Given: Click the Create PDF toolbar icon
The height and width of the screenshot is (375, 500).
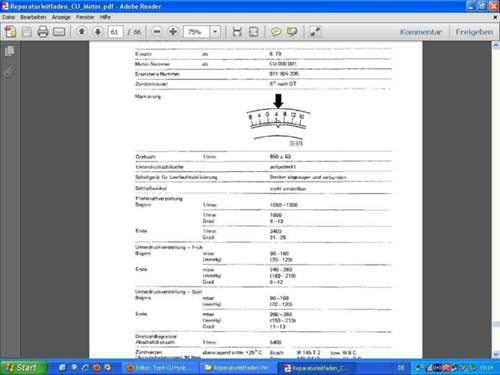Looking at the screenshot, I should pyautogui.click(x=10, y=32).
